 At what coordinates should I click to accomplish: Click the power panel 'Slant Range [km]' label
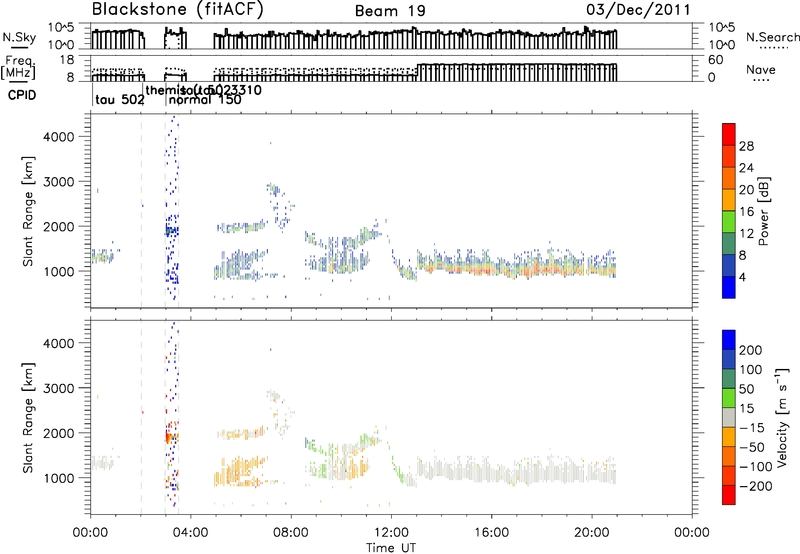tap(29, 211)
